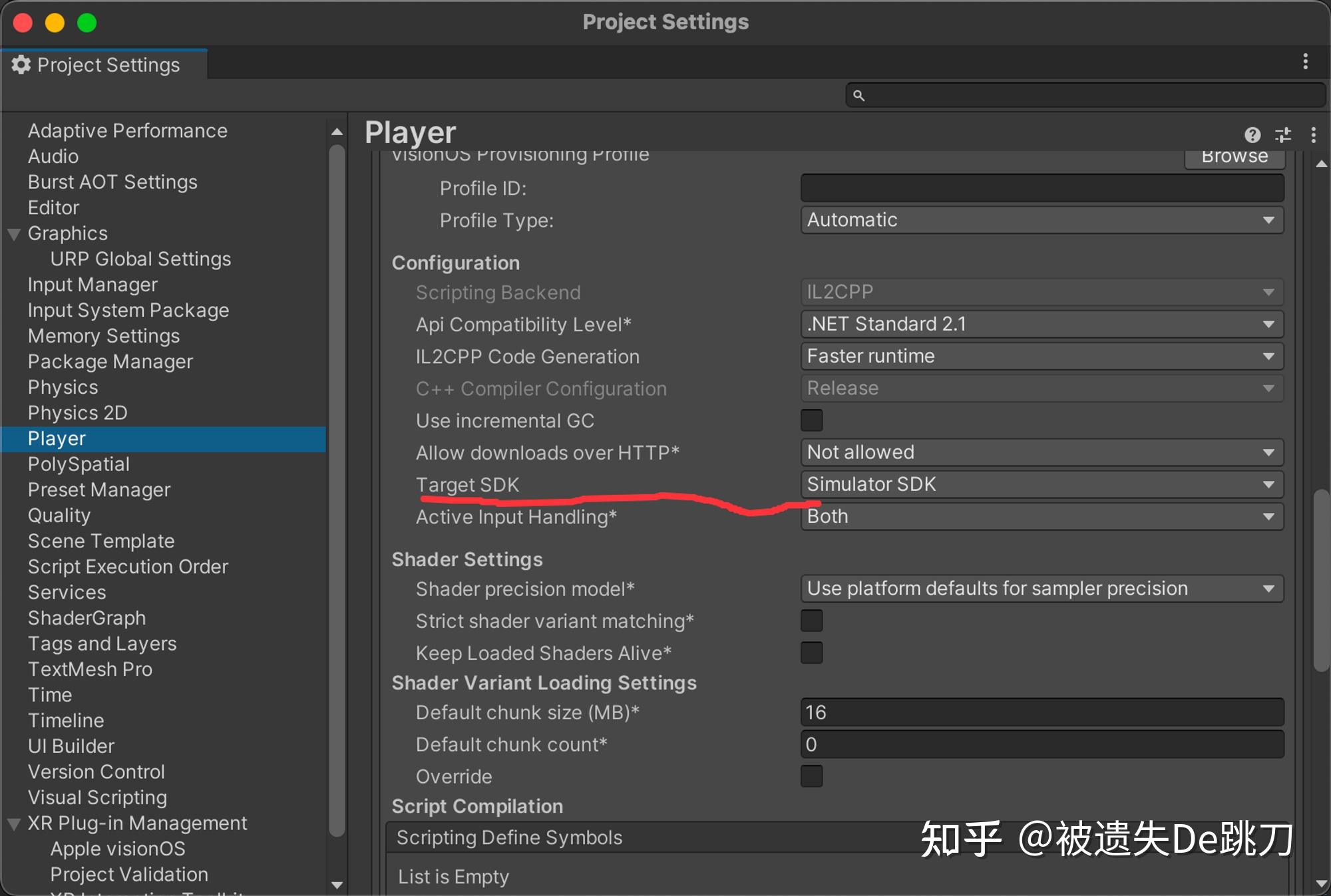The width and height of the screenshot is (1331, 896).
Task: Collapse the Graphics section in the sidebar
Action: (x=13, y=233)
